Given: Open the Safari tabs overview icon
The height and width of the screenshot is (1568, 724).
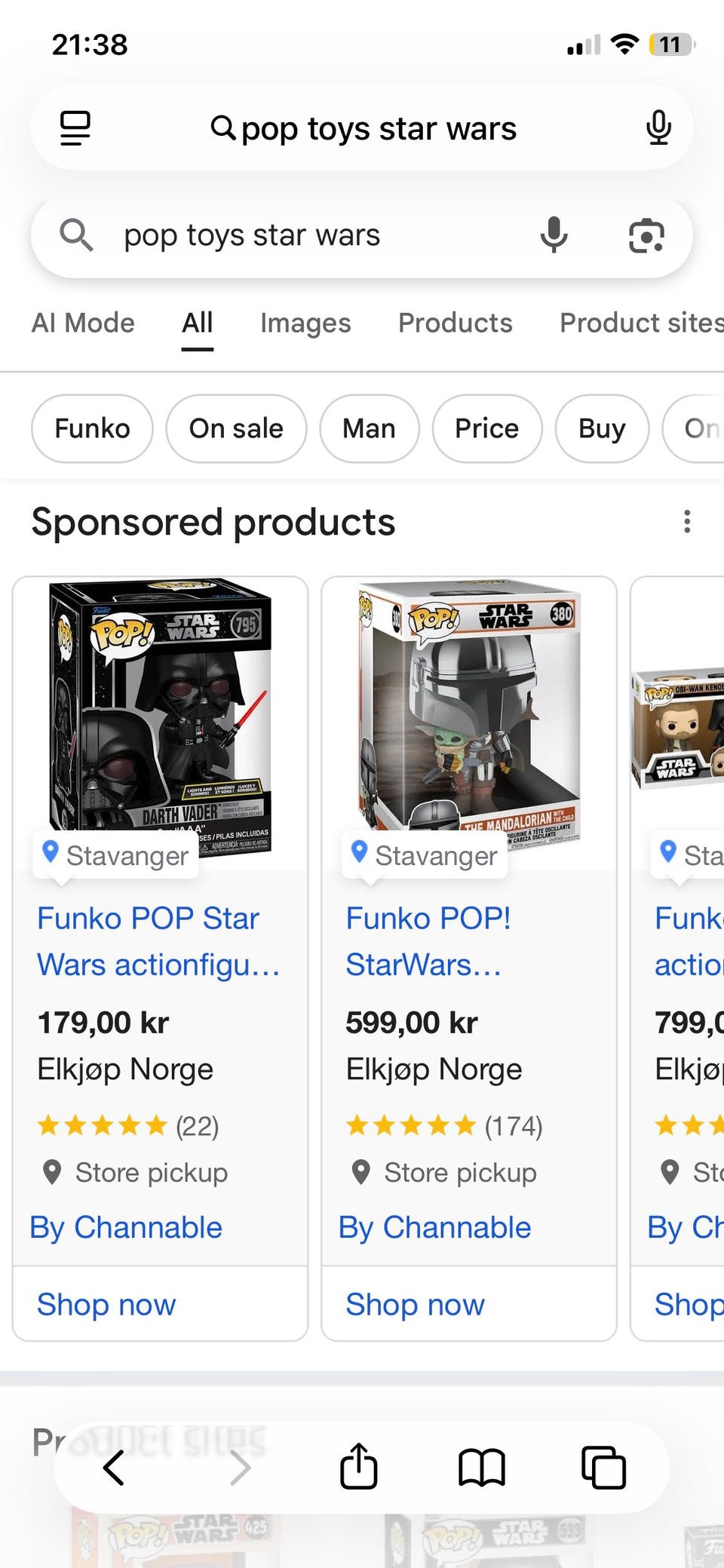Looking at the screenshot, I should pos(604,1468).
